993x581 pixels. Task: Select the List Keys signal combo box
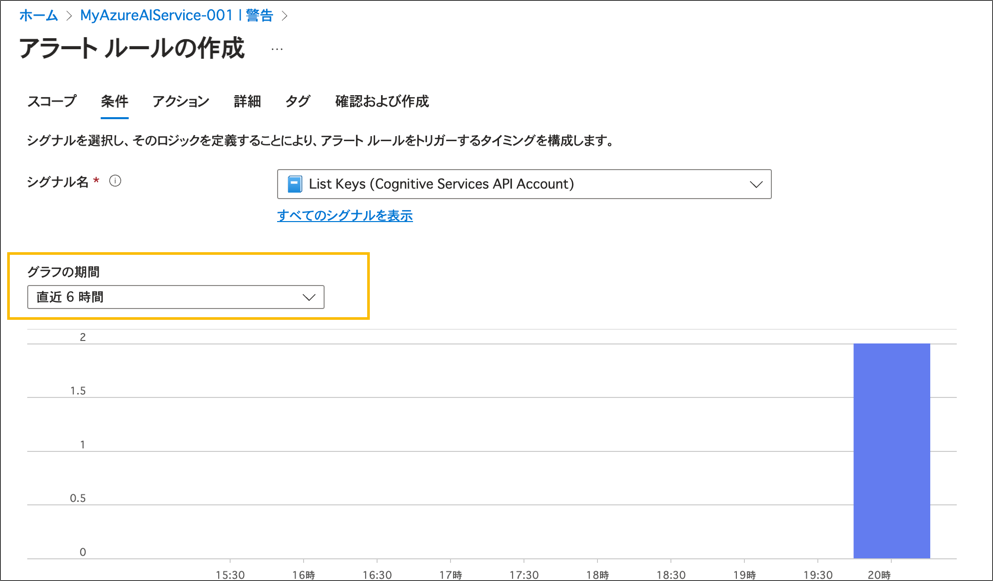pyautogui.click(x=524, y=184)
